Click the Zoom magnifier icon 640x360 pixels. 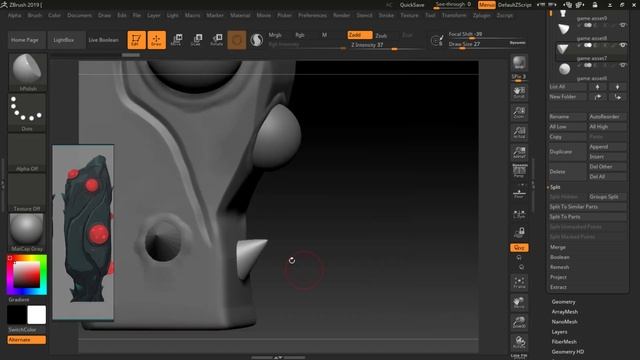(x=519, y=112)
